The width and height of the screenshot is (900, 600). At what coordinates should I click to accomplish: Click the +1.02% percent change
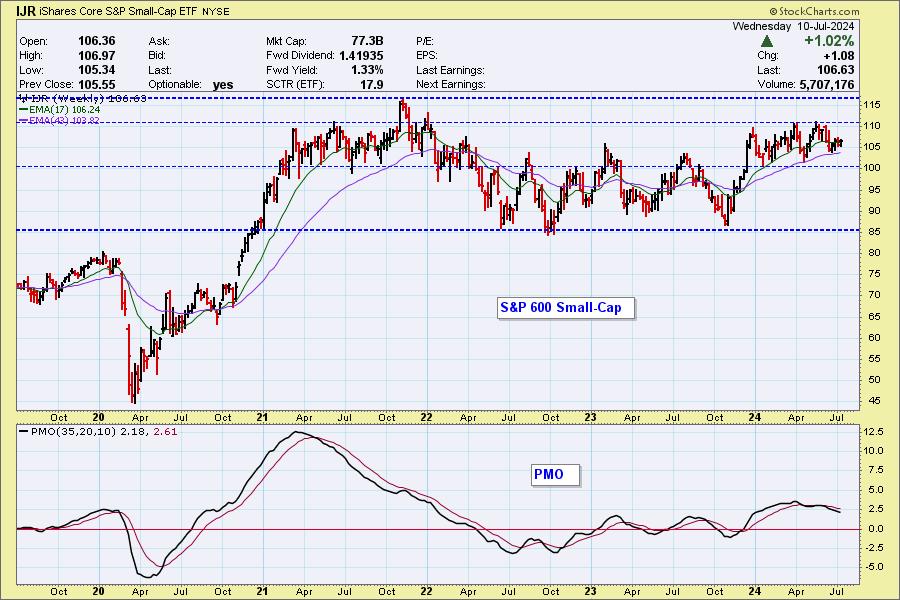click(x=829, y=41)
